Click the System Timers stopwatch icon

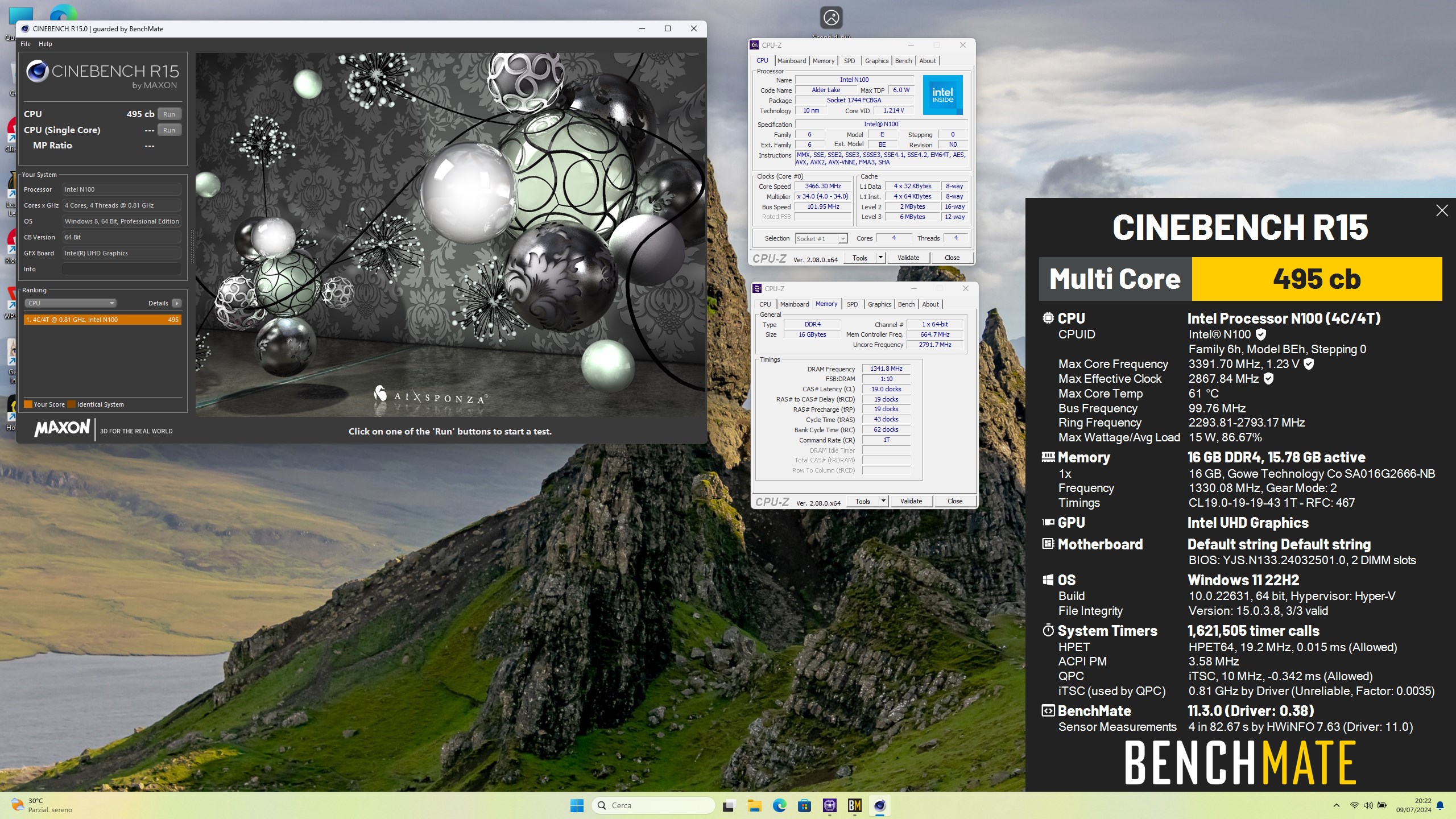[1048, 630]
